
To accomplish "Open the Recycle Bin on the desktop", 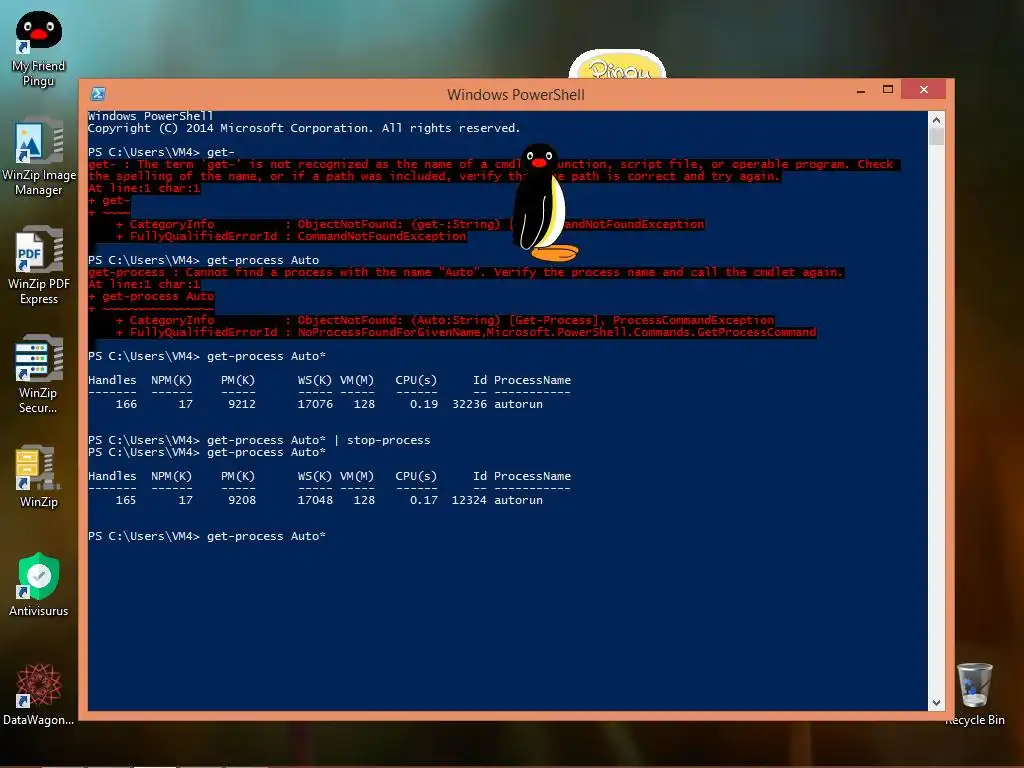I will click(974, 694).
